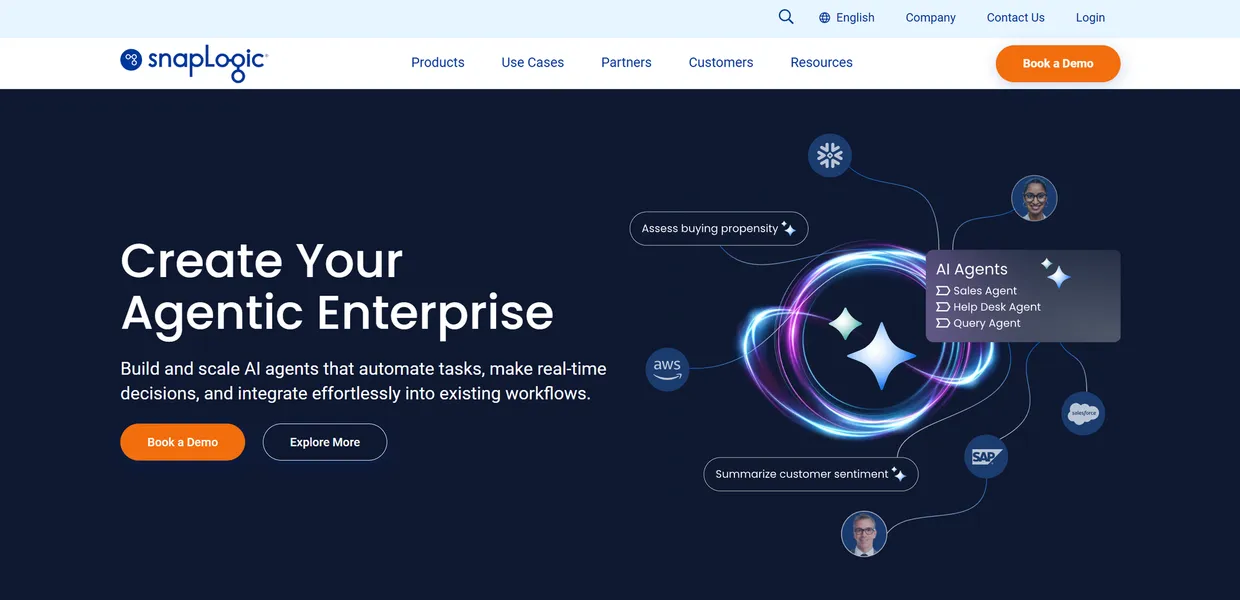
Task: Click the AWS icon in the diagram
Action: (667, 368)
